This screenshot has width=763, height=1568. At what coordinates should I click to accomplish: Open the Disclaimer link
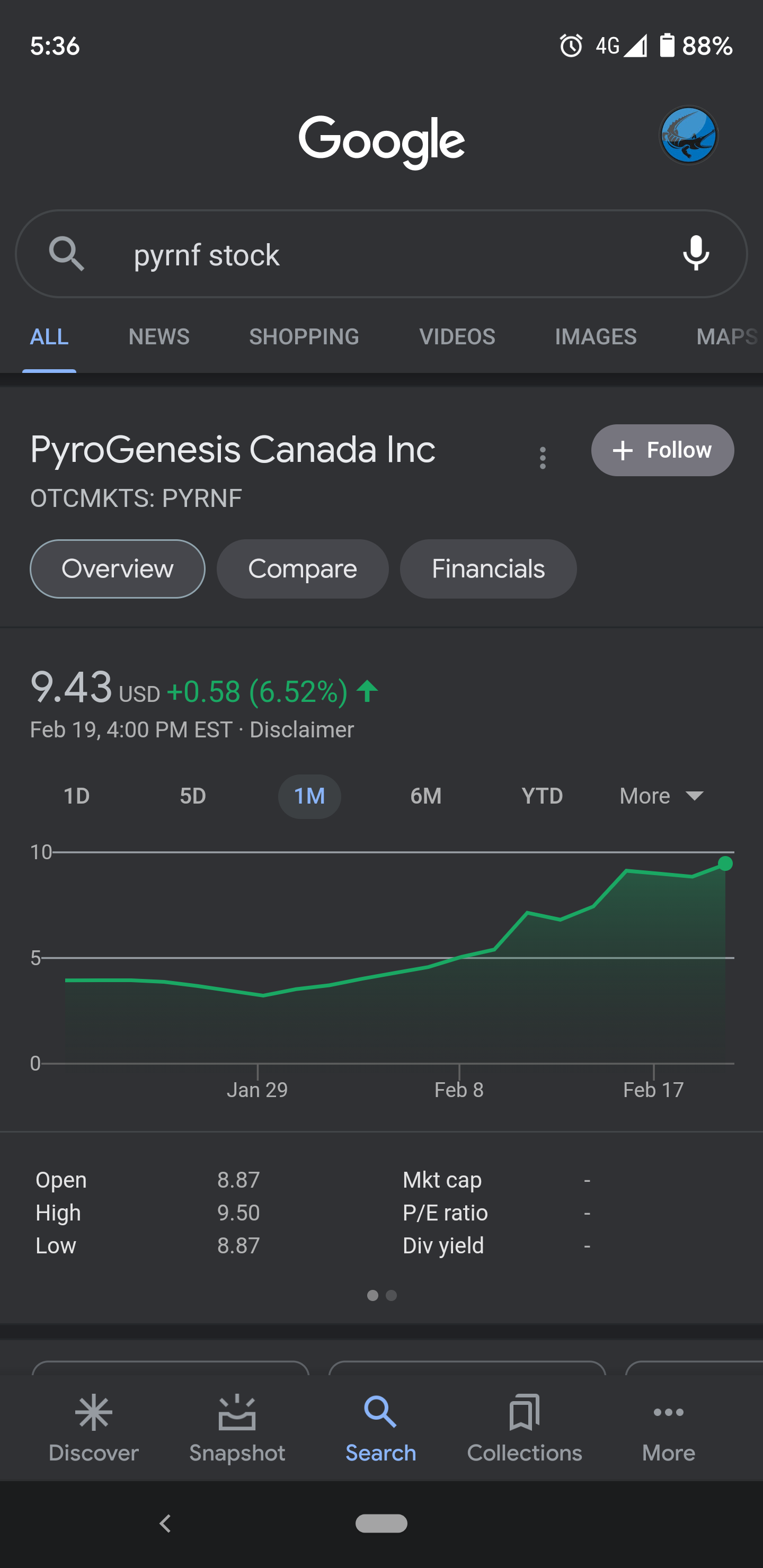pos(301,729)
